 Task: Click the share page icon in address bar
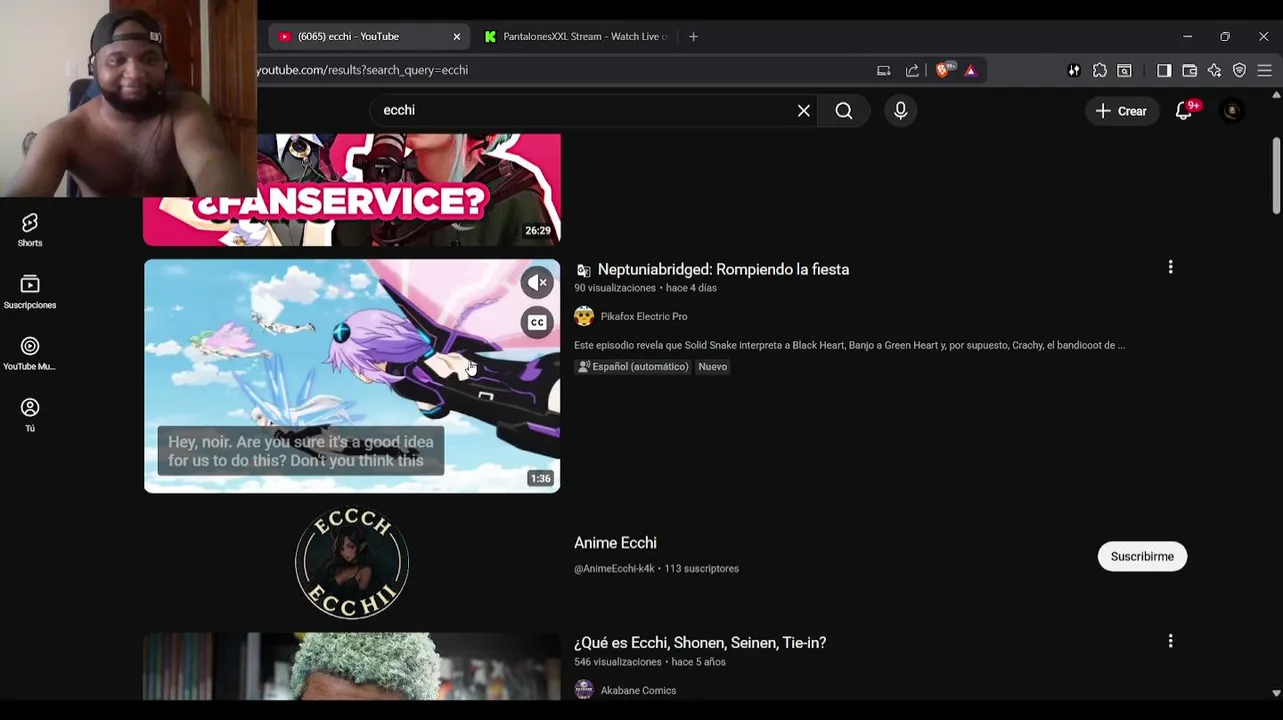click(x=912, y=70)
